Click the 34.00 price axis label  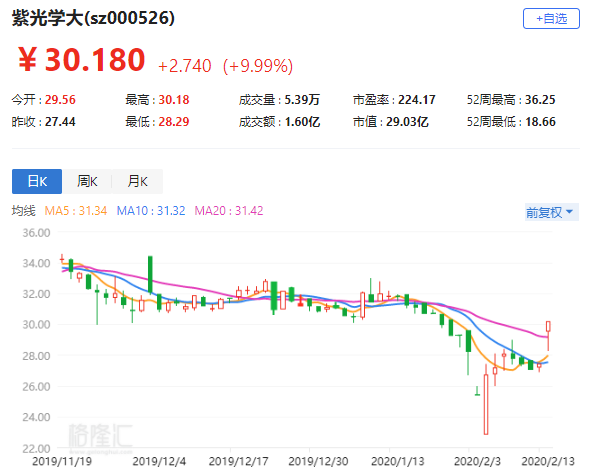(x=36, y=263)
